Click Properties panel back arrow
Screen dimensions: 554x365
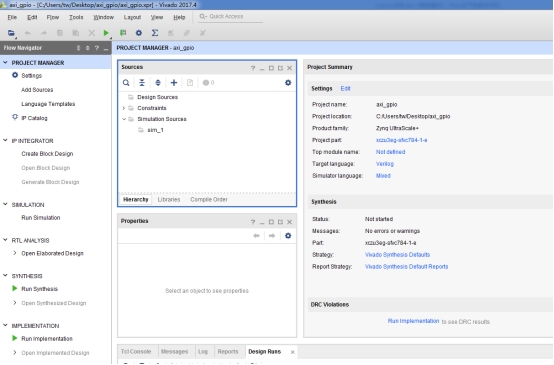[x=257, y=236]
